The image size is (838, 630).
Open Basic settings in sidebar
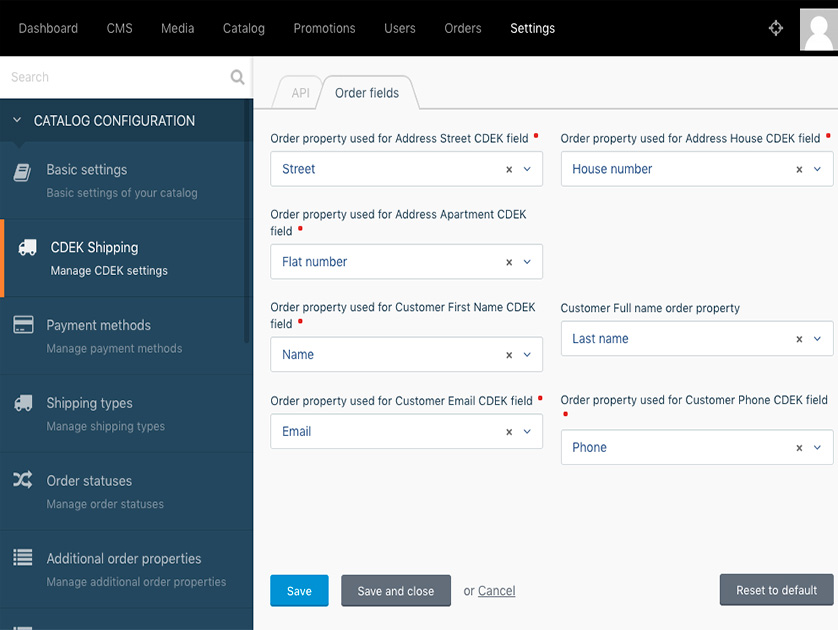point(126,181)
